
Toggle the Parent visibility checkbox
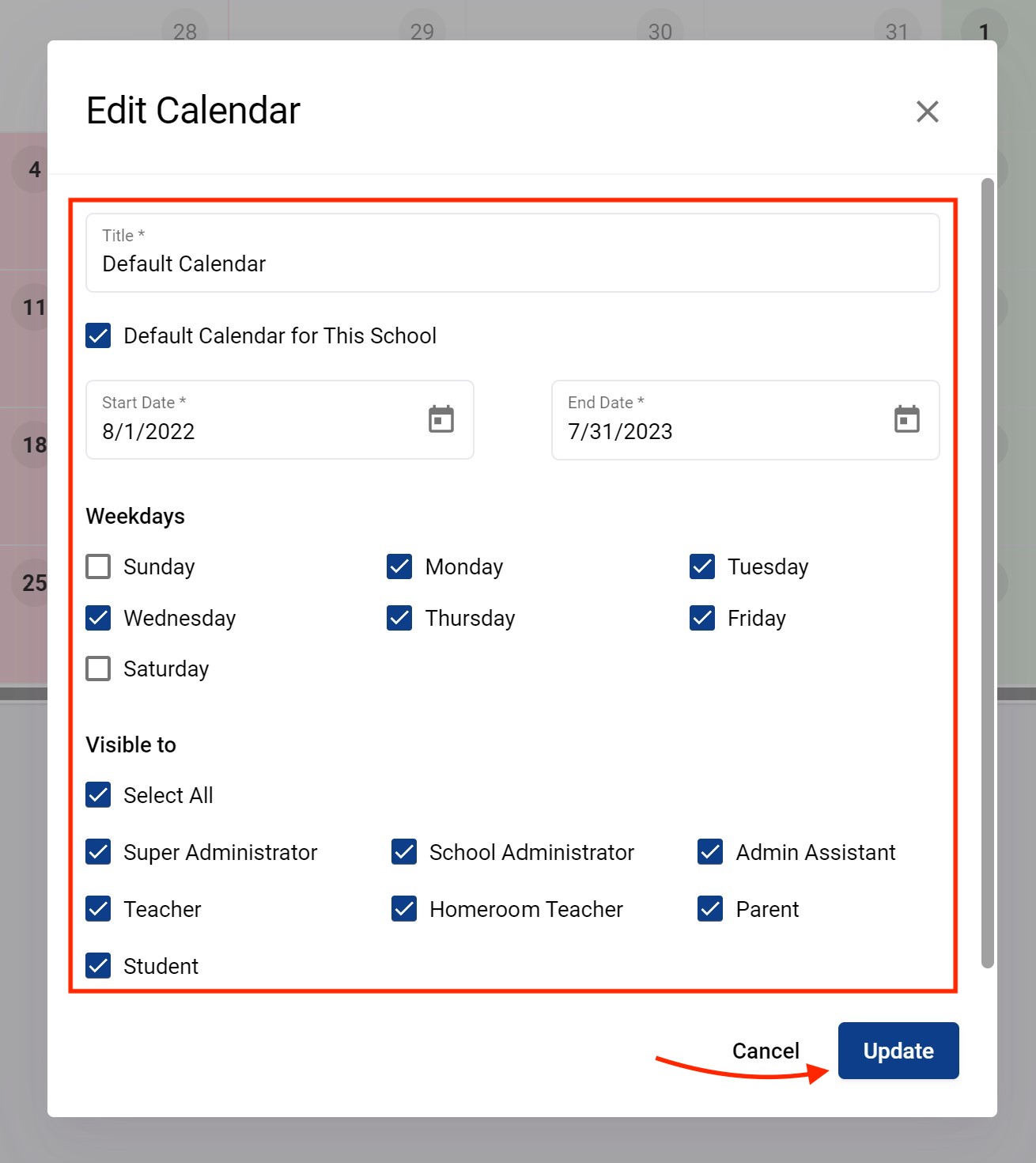[x=710, y=909]
